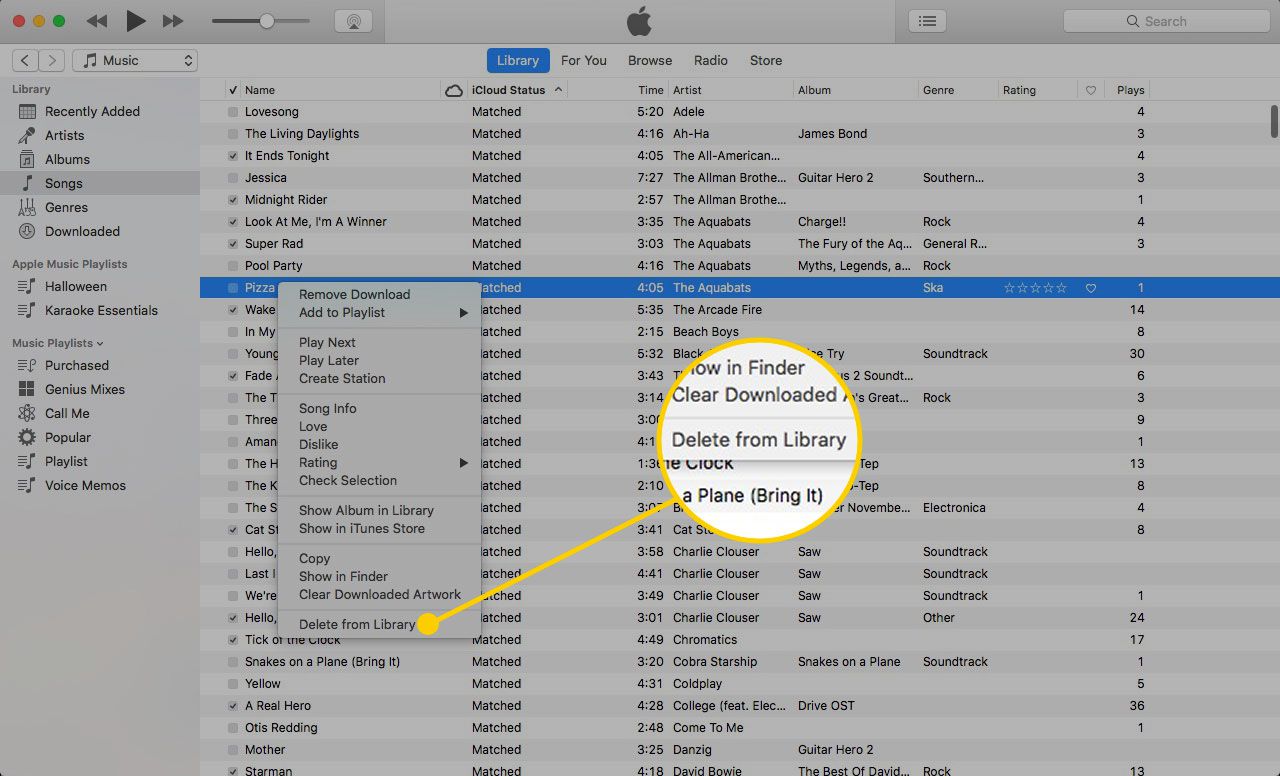
Task: Click the Songs note icon
Action: pos(27,184)
